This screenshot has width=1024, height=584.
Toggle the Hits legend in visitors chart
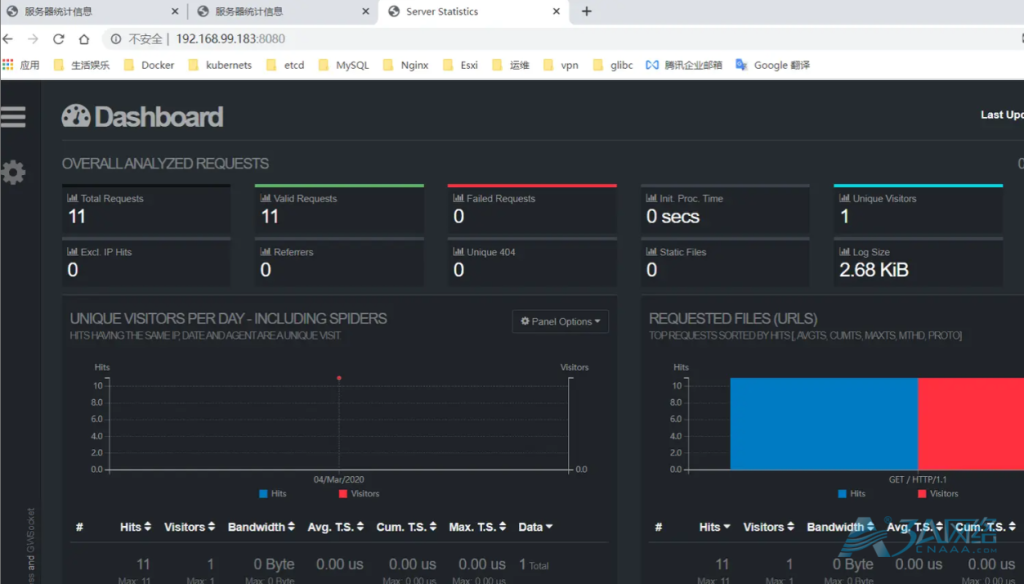click(x=272, y=494)
